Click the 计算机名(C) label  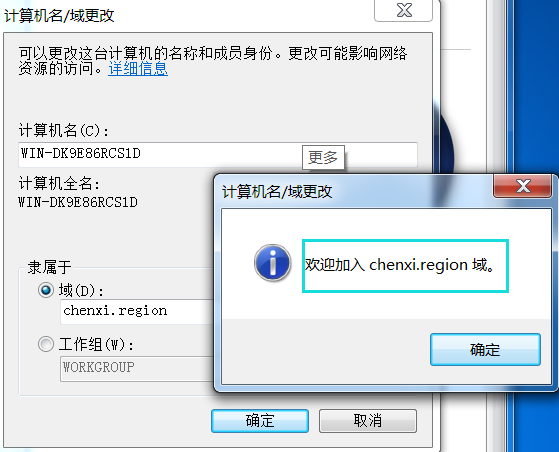point(63,130)
